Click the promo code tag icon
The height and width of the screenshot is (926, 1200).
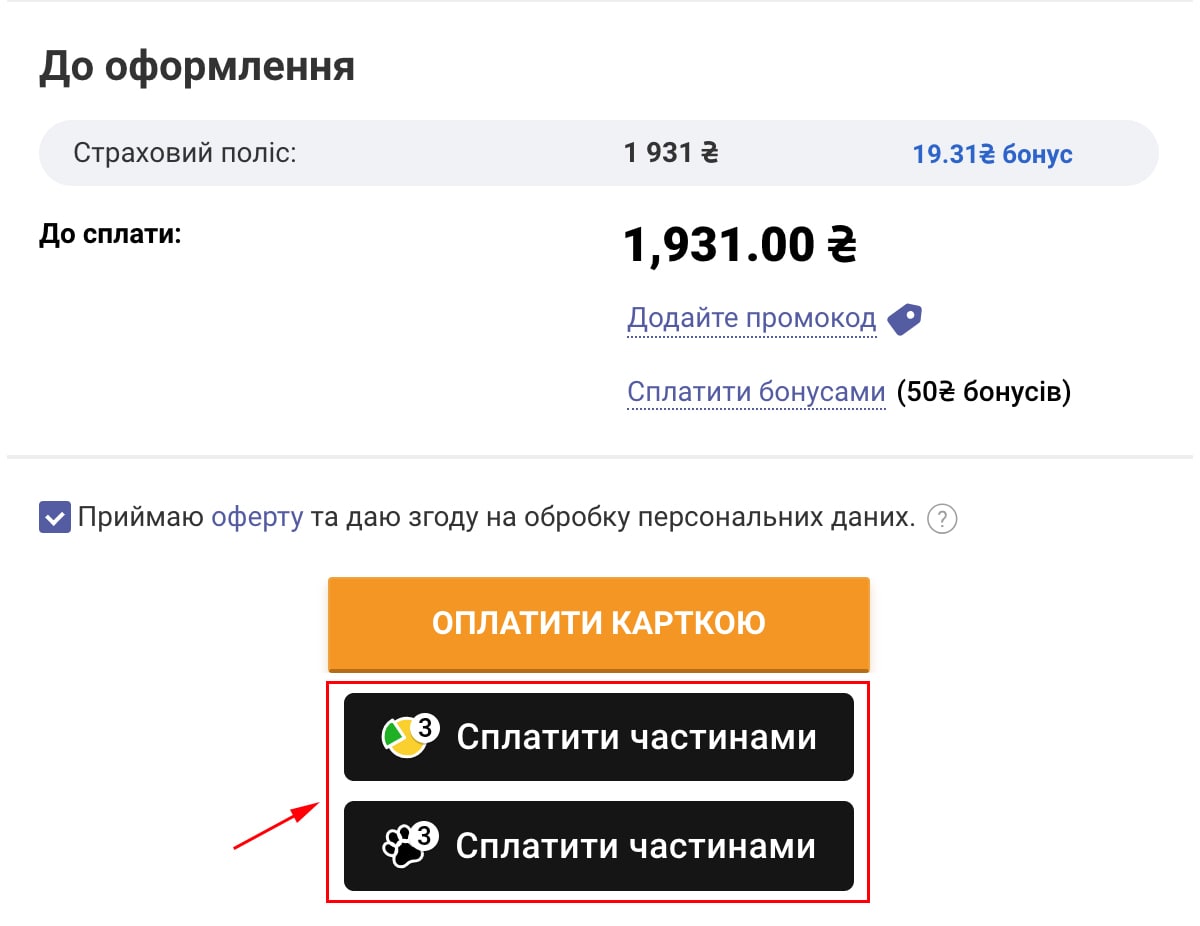[905, 320]
